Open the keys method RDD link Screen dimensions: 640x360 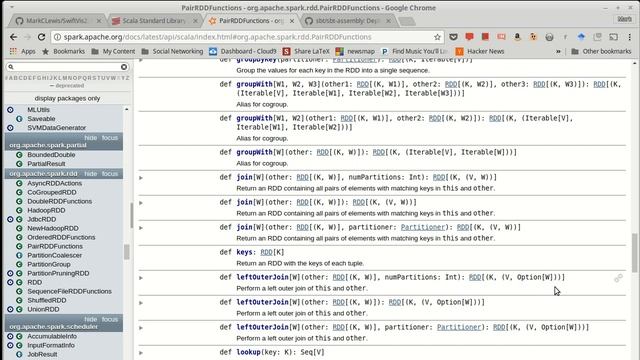pyautogui.click(x=266, y=252)
